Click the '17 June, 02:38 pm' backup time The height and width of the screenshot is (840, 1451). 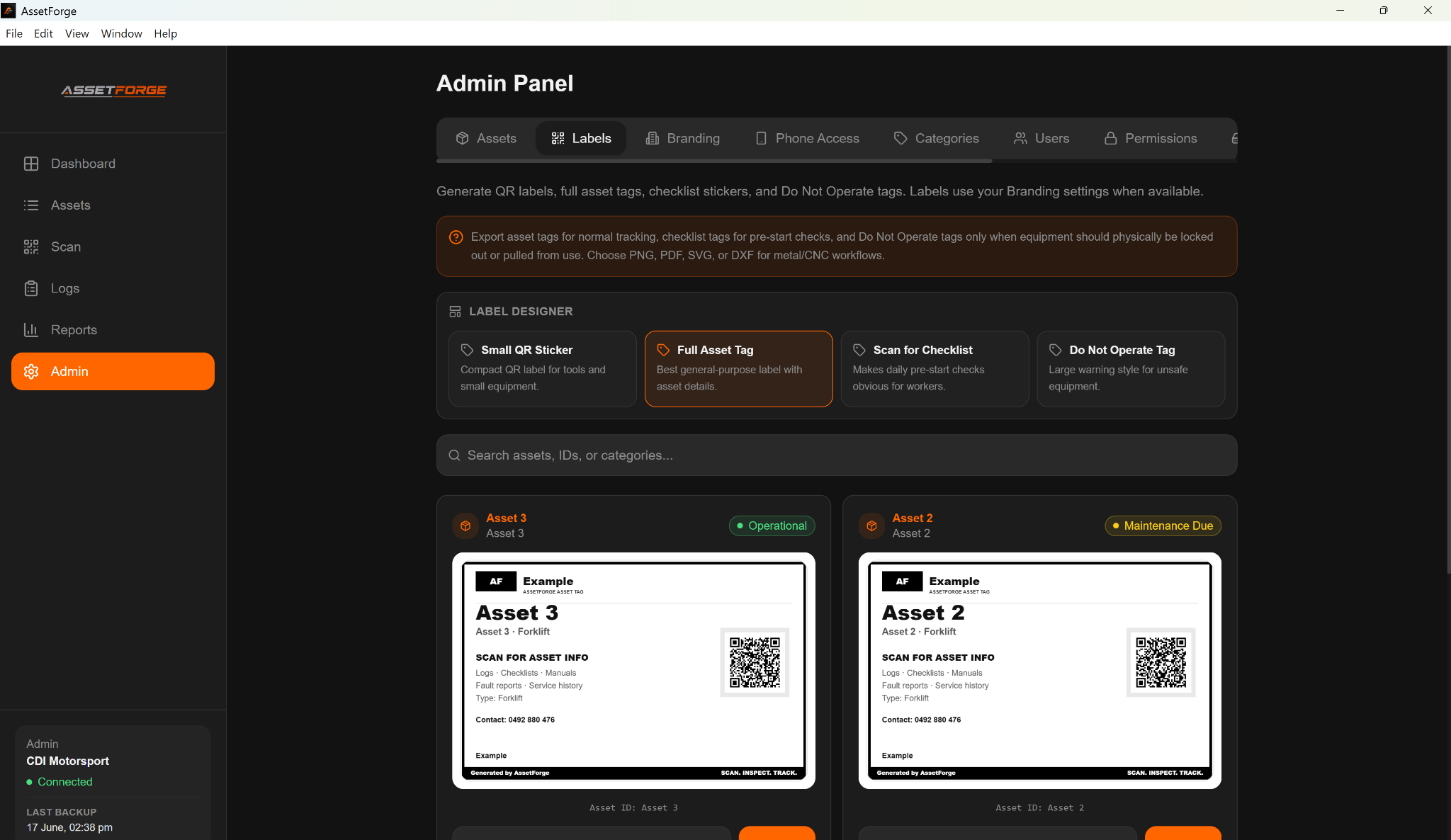tap(69, 827)
